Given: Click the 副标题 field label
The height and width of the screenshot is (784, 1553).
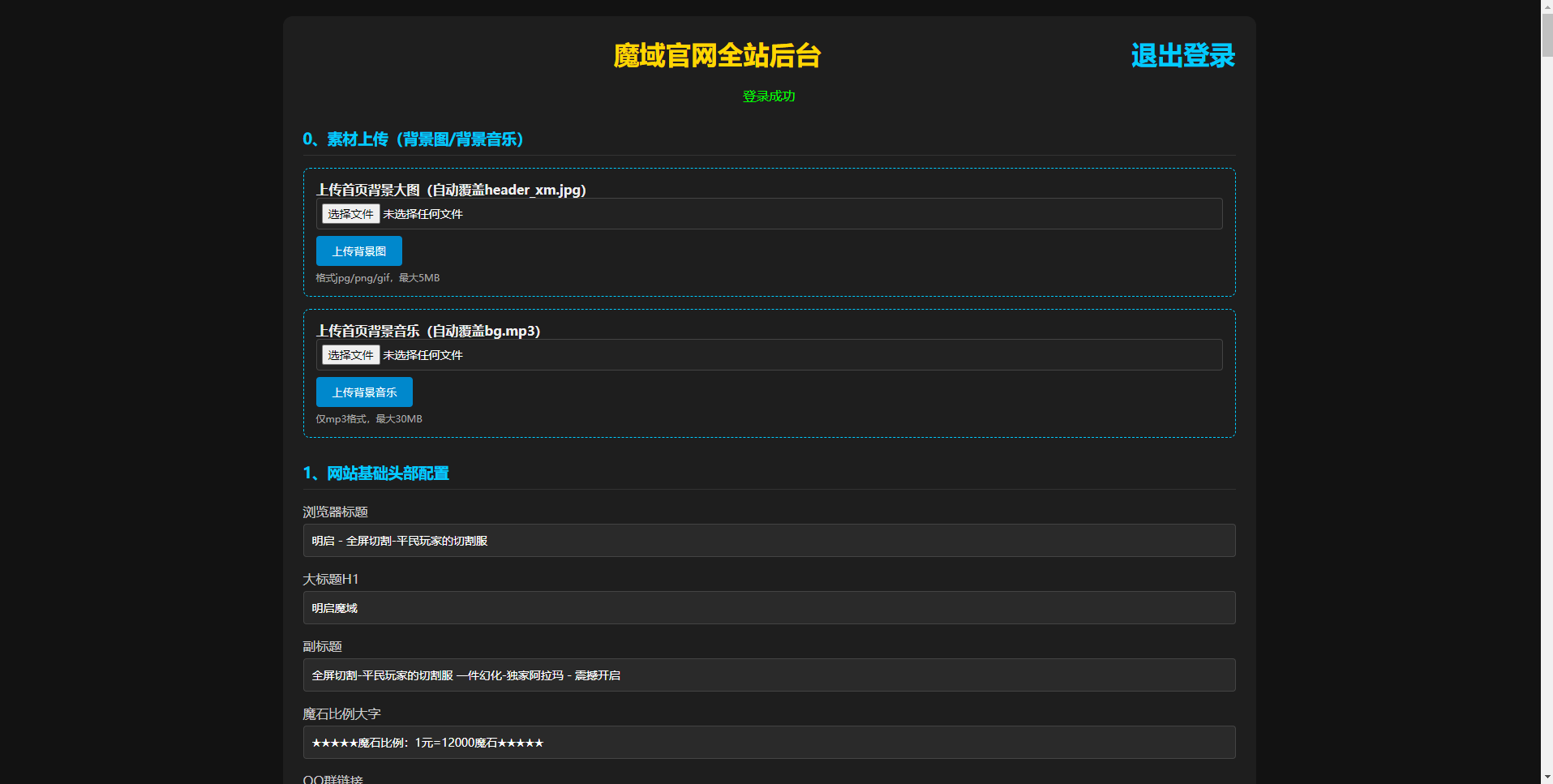Looking at the screenshot, I should click(323, 646).
